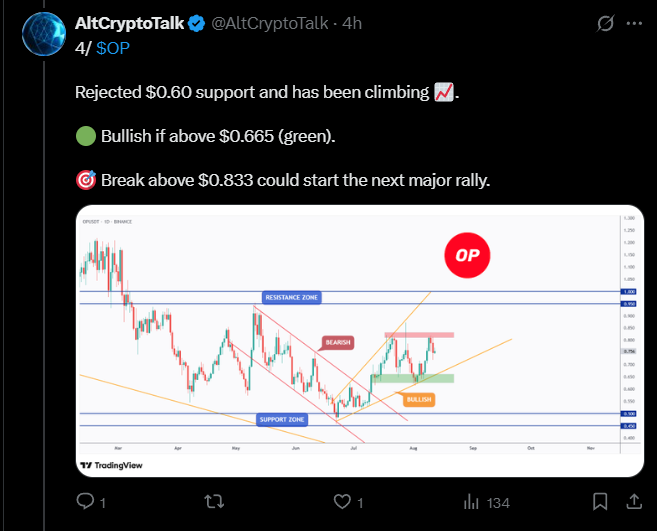Click the red OP logo on chart
Image resolution: width=657 pixels, height=531 pixels.
click(467, 255)
